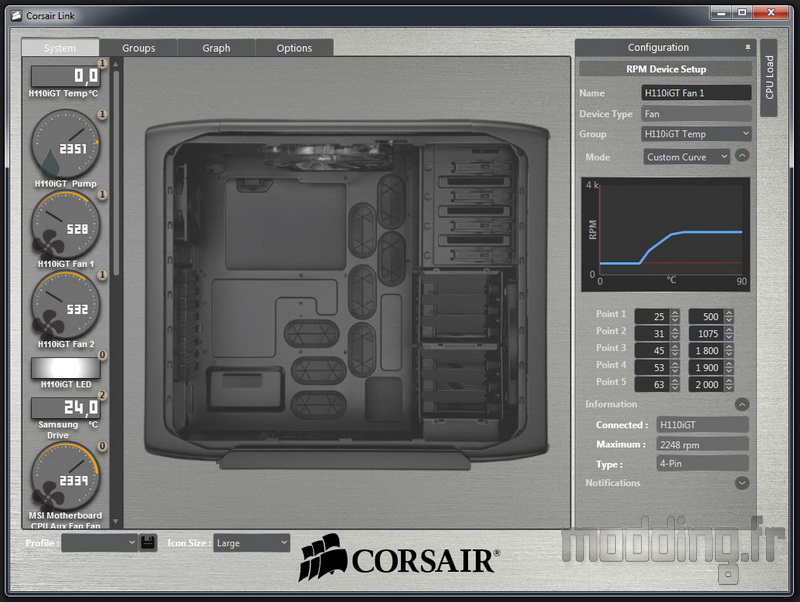Click the stepper on Point 2 temperature
The height and width of the screenshot is (602, 800).
(x=676, y=333)
